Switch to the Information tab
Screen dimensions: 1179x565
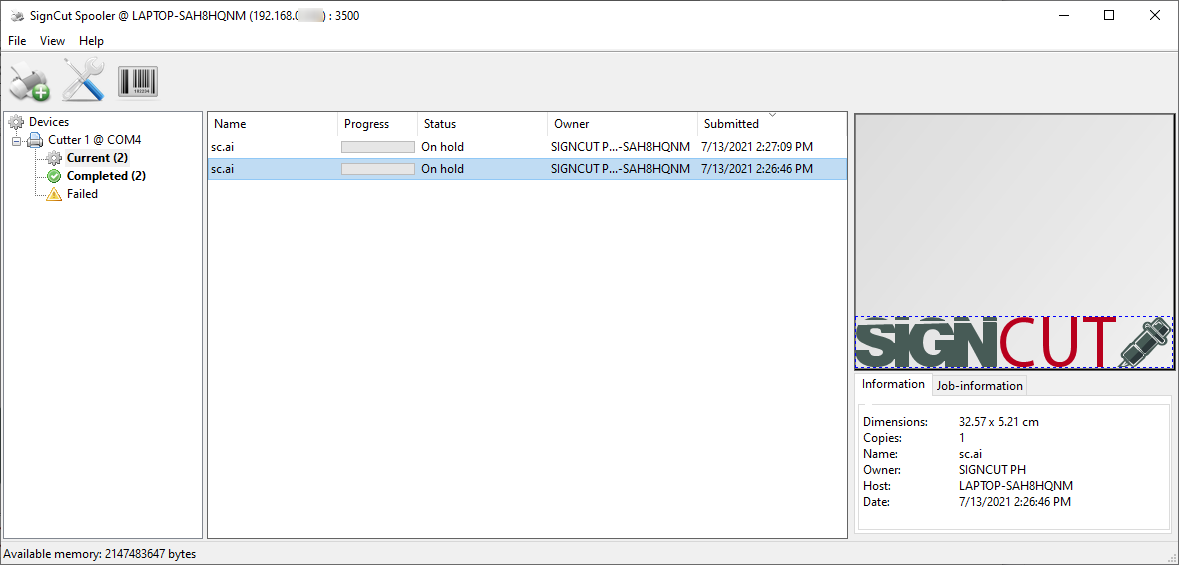pos(893,384)
